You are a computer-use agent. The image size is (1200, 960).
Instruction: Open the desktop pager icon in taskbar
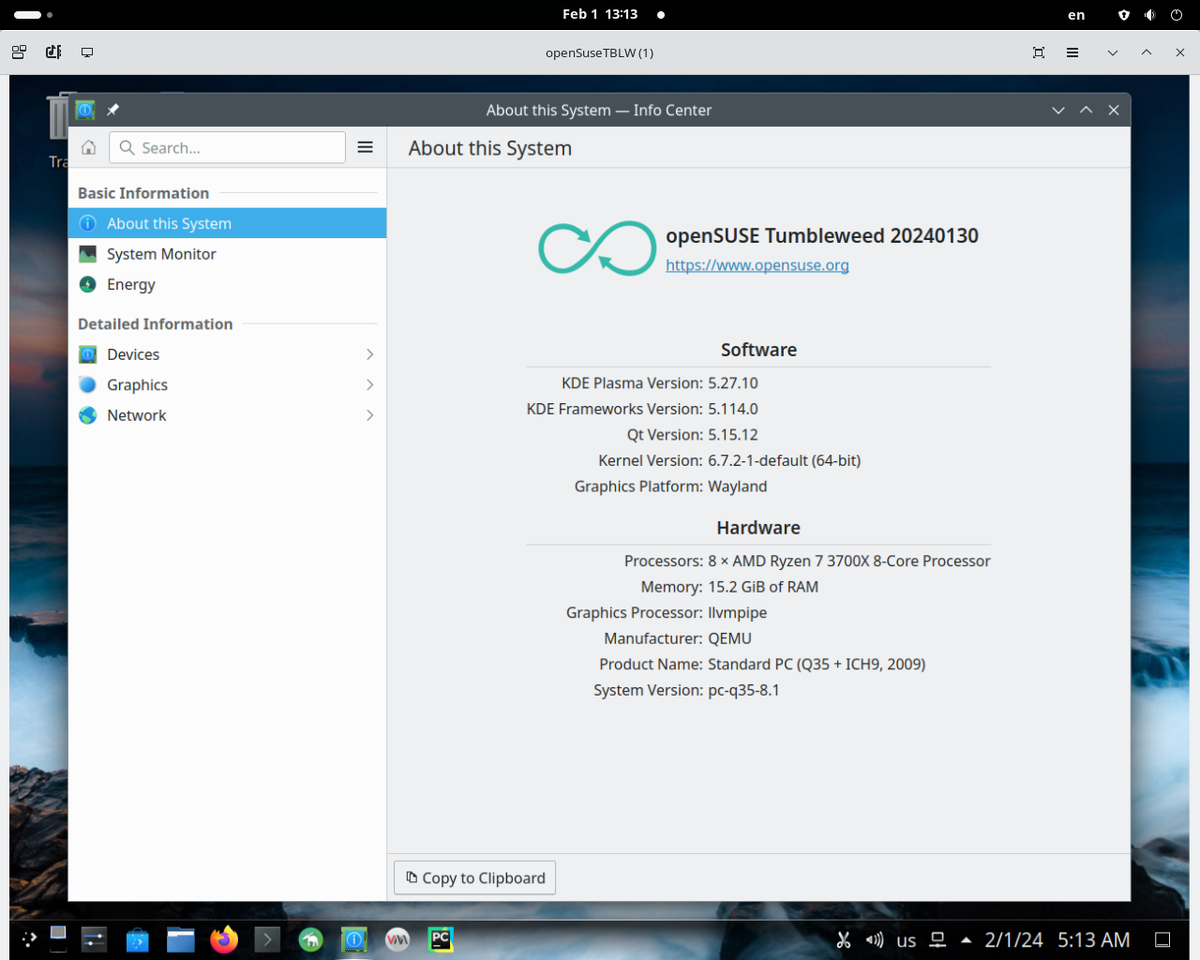(58, 939)
